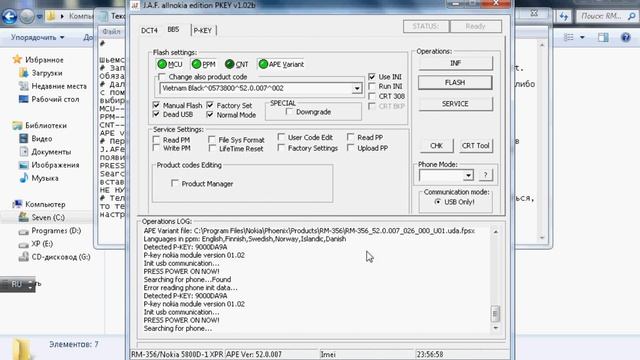Click SERVICE operation button
This screenshot has width=640, height=360.
pos(455,104)
